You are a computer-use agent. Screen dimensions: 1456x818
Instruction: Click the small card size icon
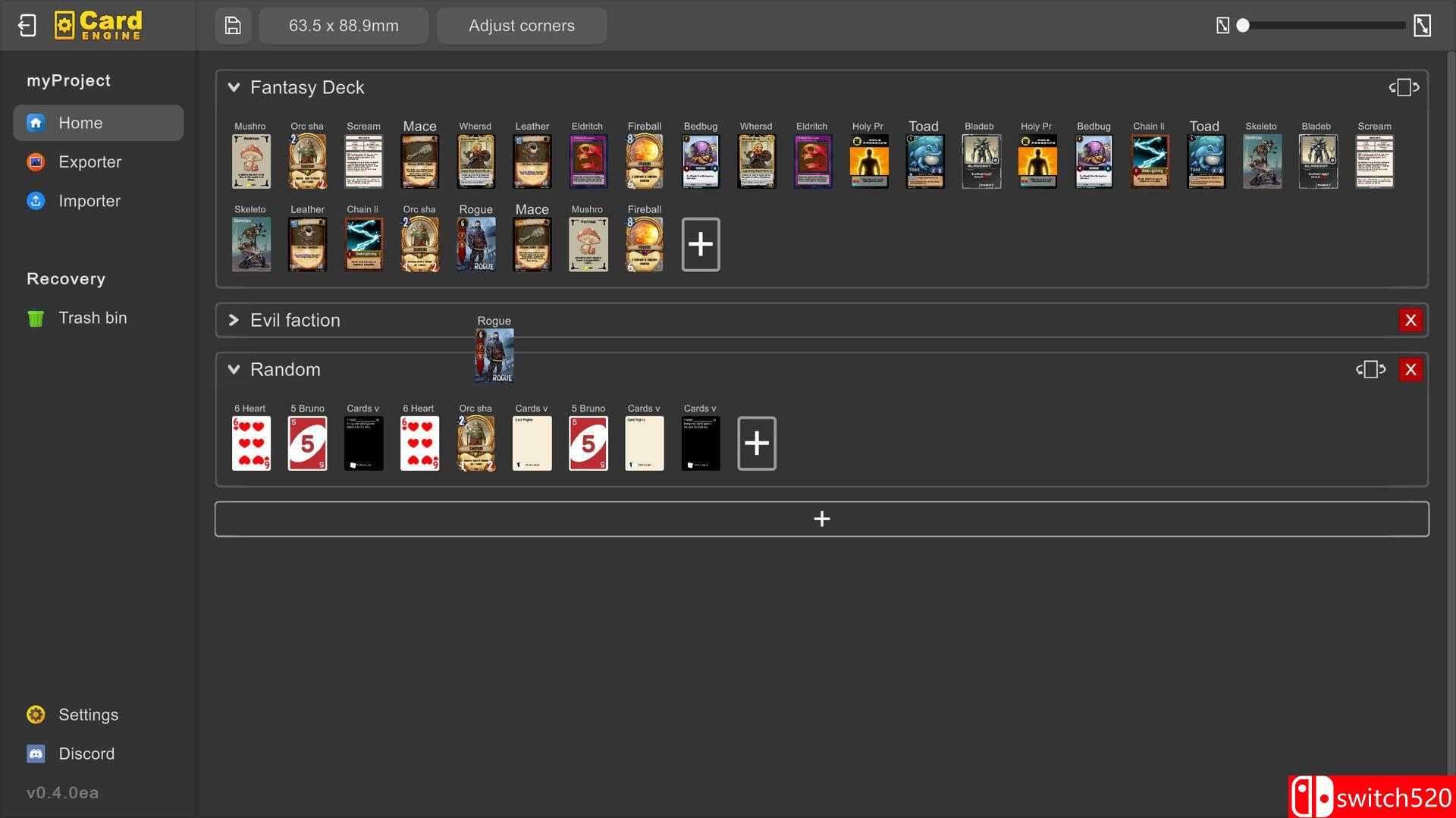click(1222, 26)
